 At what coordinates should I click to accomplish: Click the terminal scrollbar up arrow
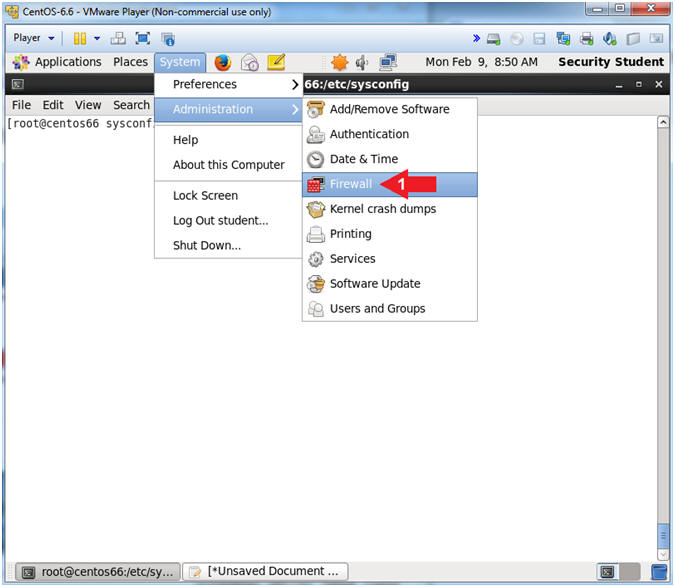point(663,123)
